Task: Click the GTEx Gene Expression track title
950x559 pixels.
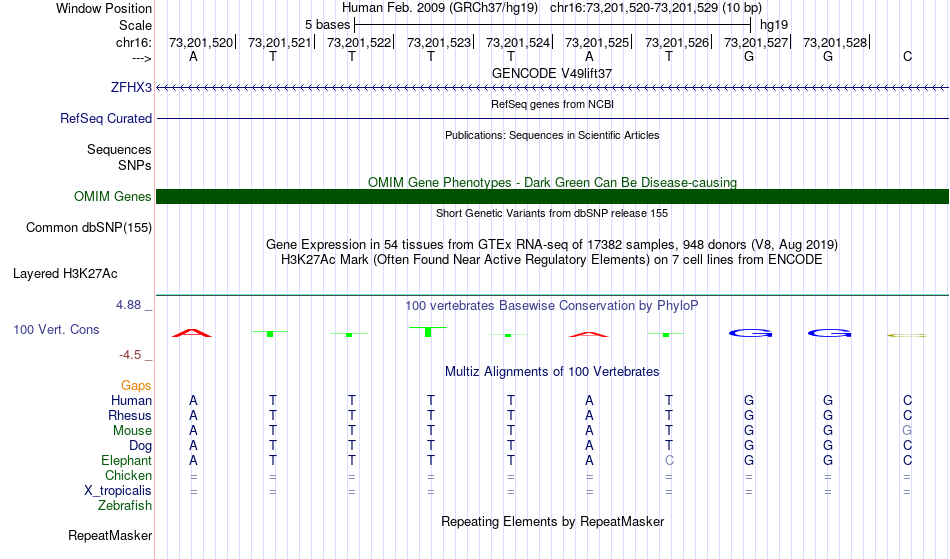Action: [x=552, y=245]
